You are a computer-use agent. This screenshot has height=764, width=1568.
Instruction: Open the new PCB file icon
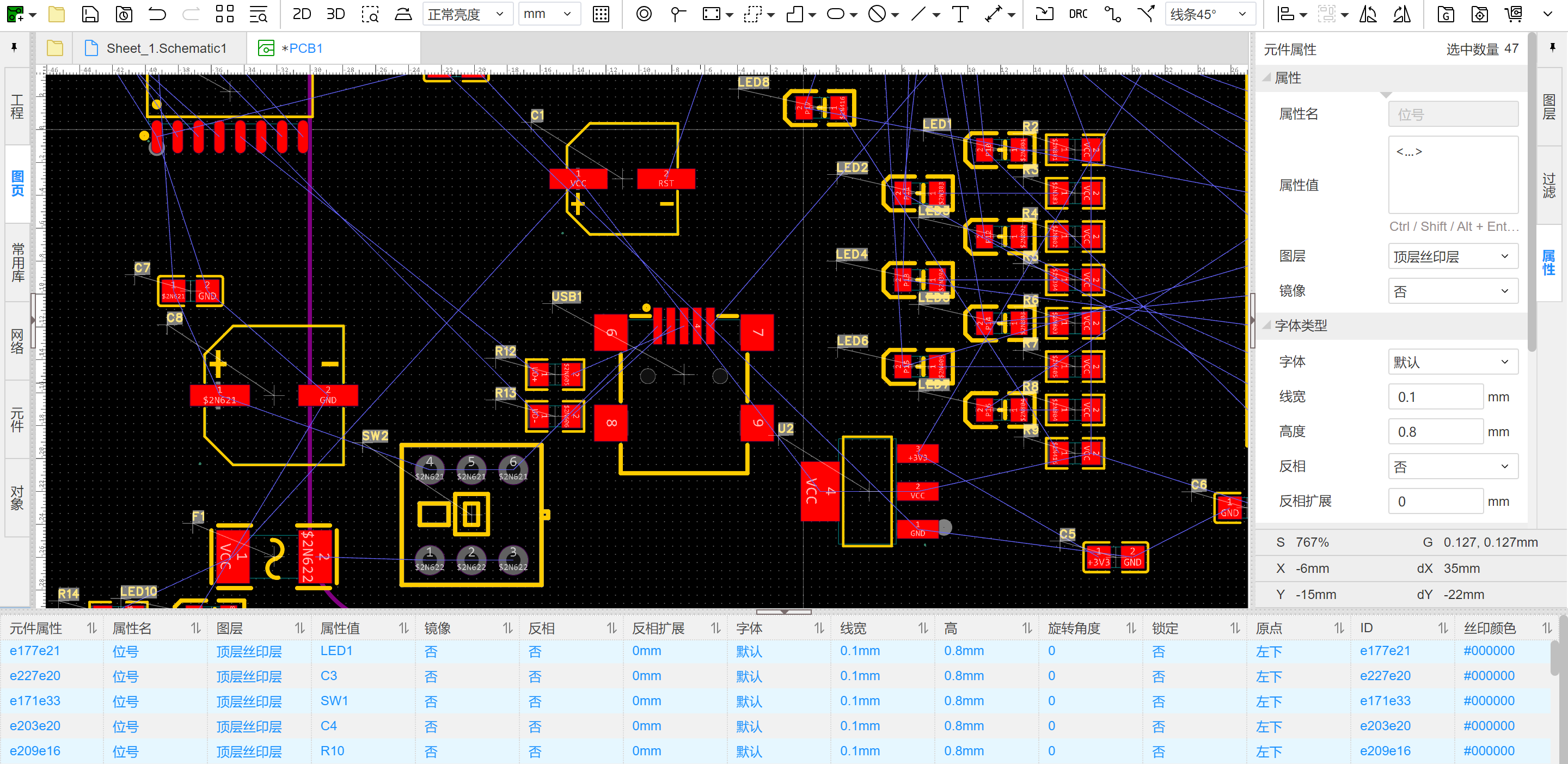(x=16, y=14)
